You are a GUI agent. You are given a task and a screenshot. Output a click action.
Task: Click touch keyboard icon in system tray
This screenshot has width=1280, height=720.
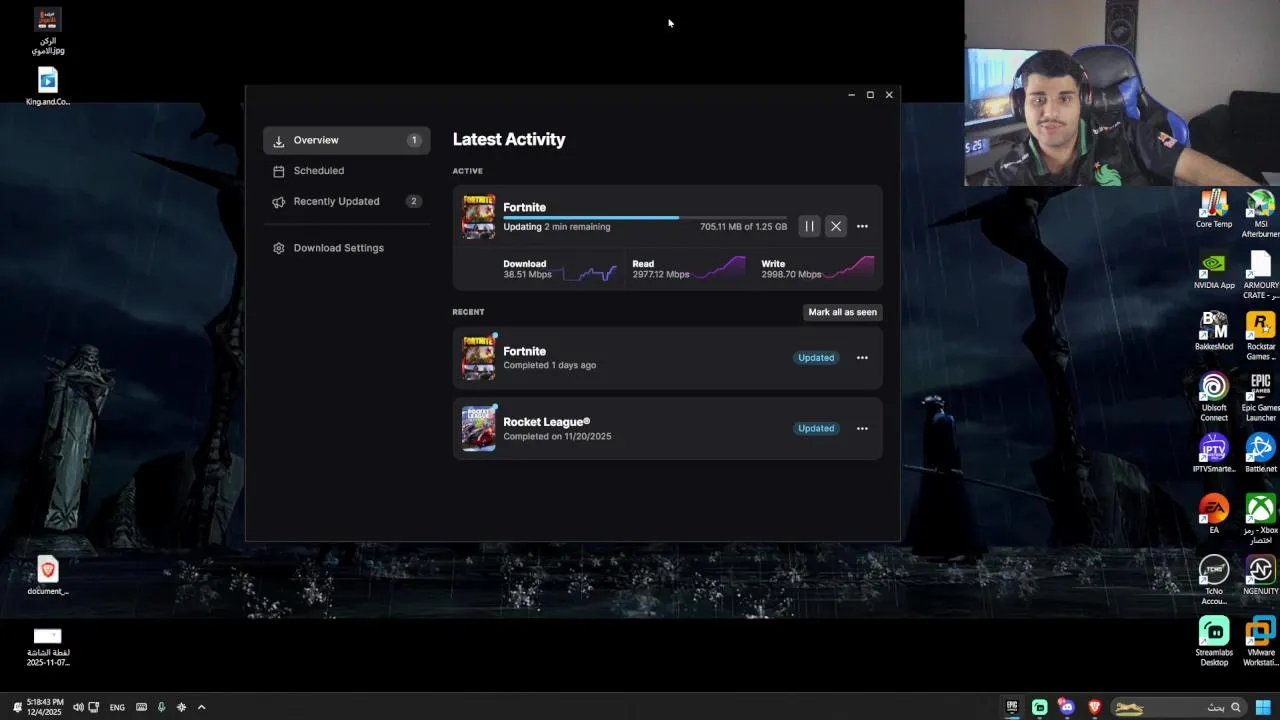tap(141, 707)
